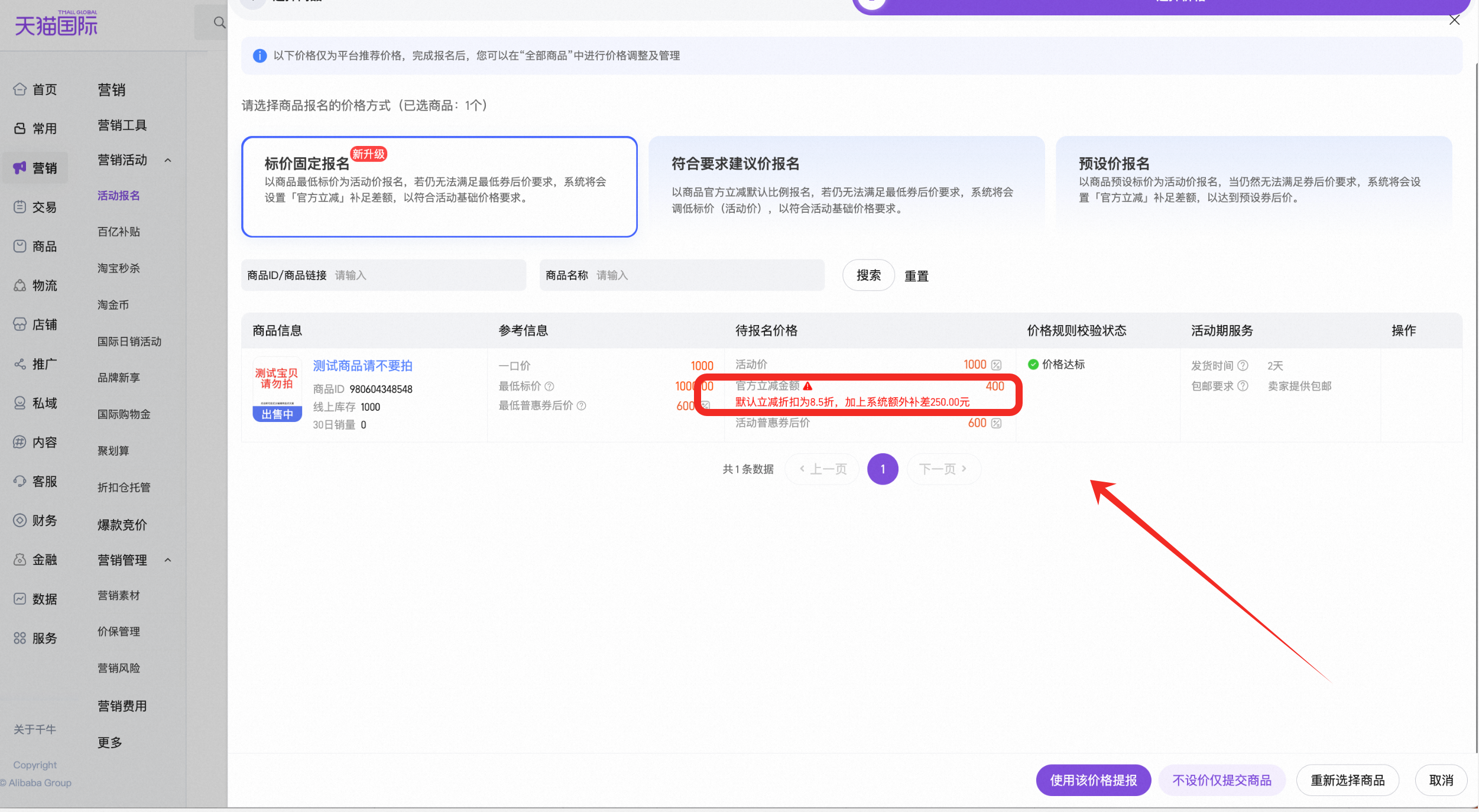Screen dimensions: 1479x812
Task: Select the 标价固定报名 pricing option card
Action: click(x=439, y=187)
